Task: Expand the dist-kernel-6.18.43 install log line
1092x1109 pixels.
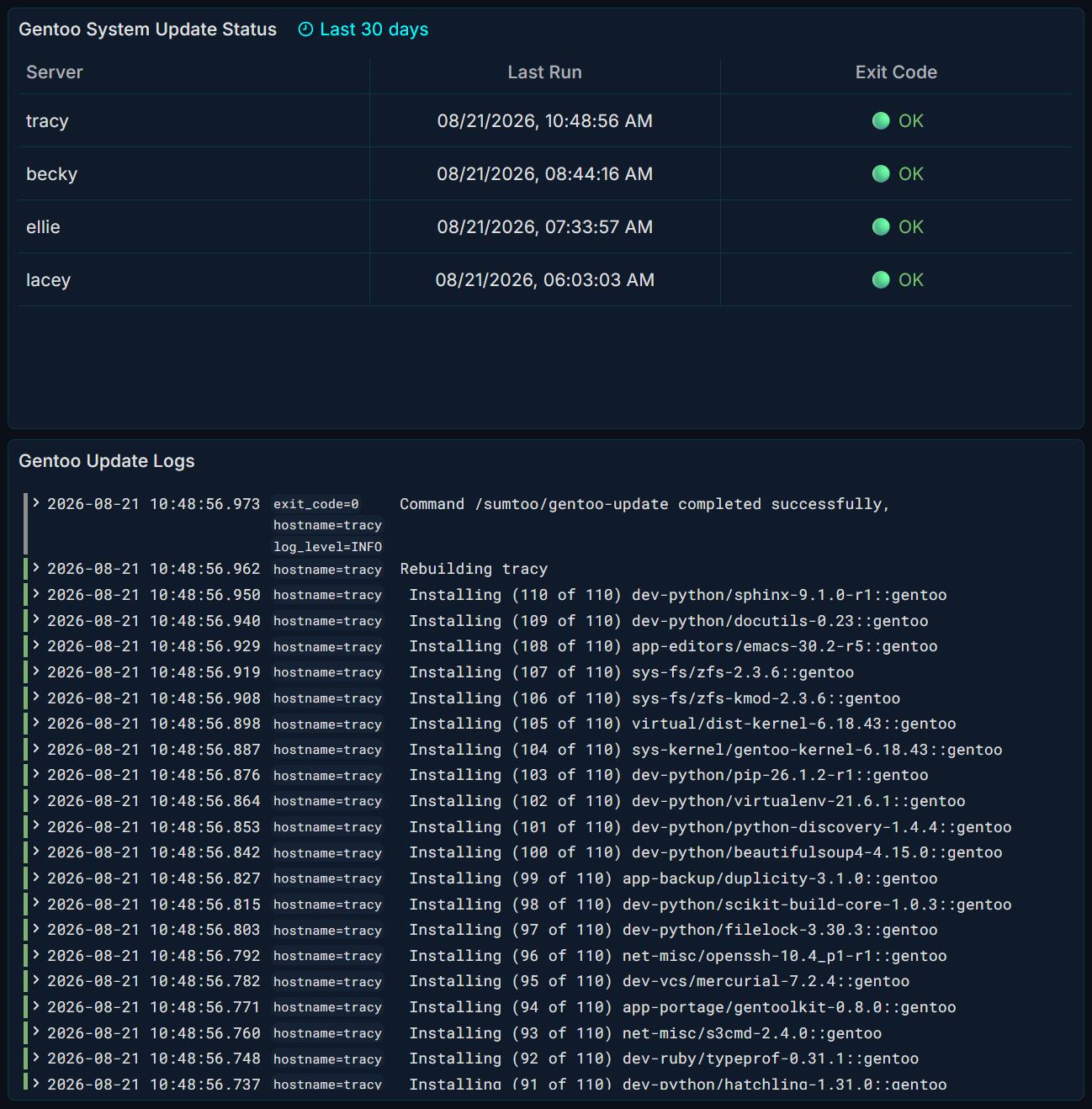Action: (36, 723)
